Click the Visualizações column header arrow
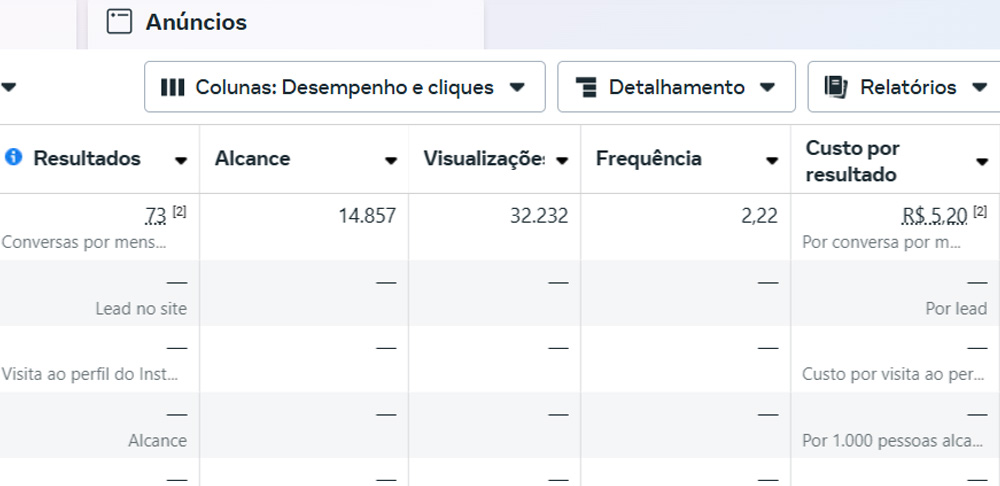1000x486 pixels. (x=562, y=160)
